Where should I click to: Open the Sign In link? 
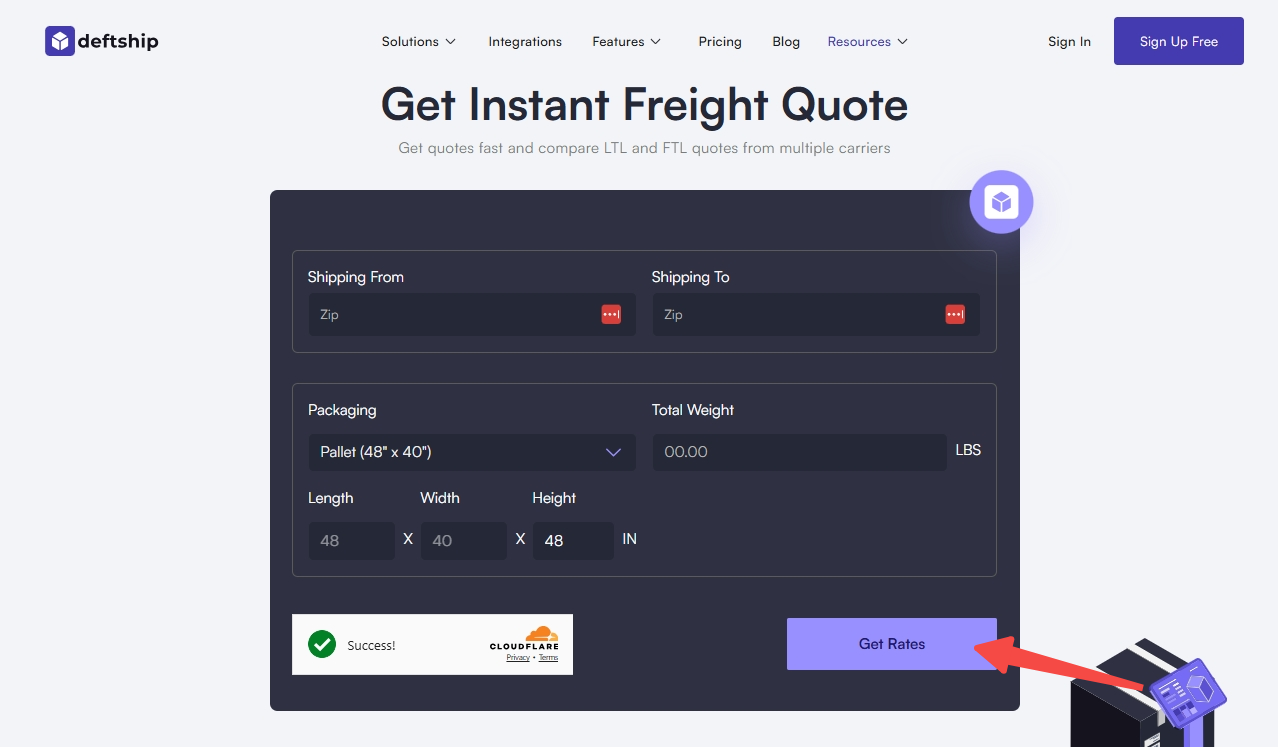(x=1069, y=42)
